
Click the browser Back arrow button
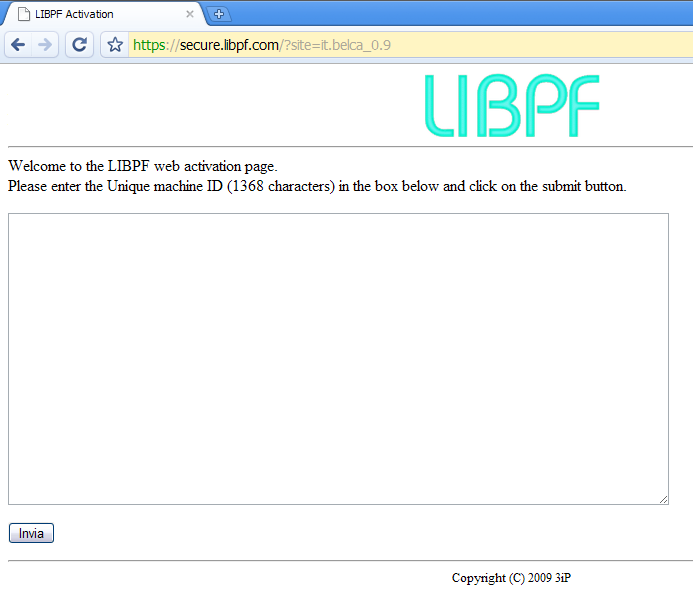[18, 45]
